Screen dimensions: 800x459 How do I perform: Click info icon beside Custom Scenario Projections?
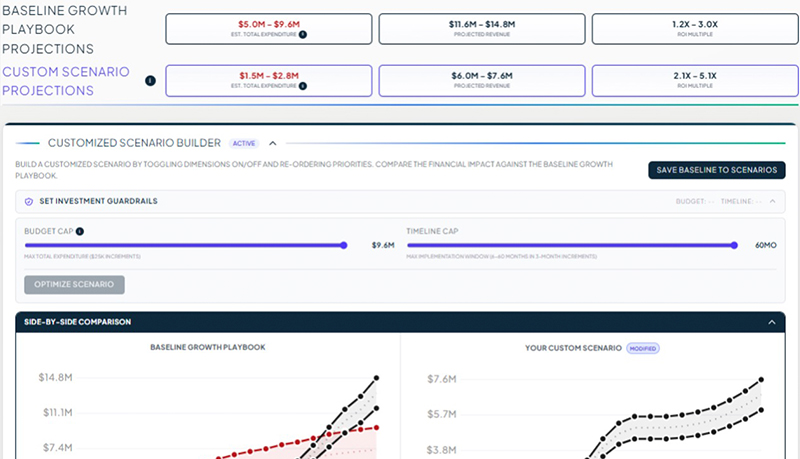coord(150,81)
